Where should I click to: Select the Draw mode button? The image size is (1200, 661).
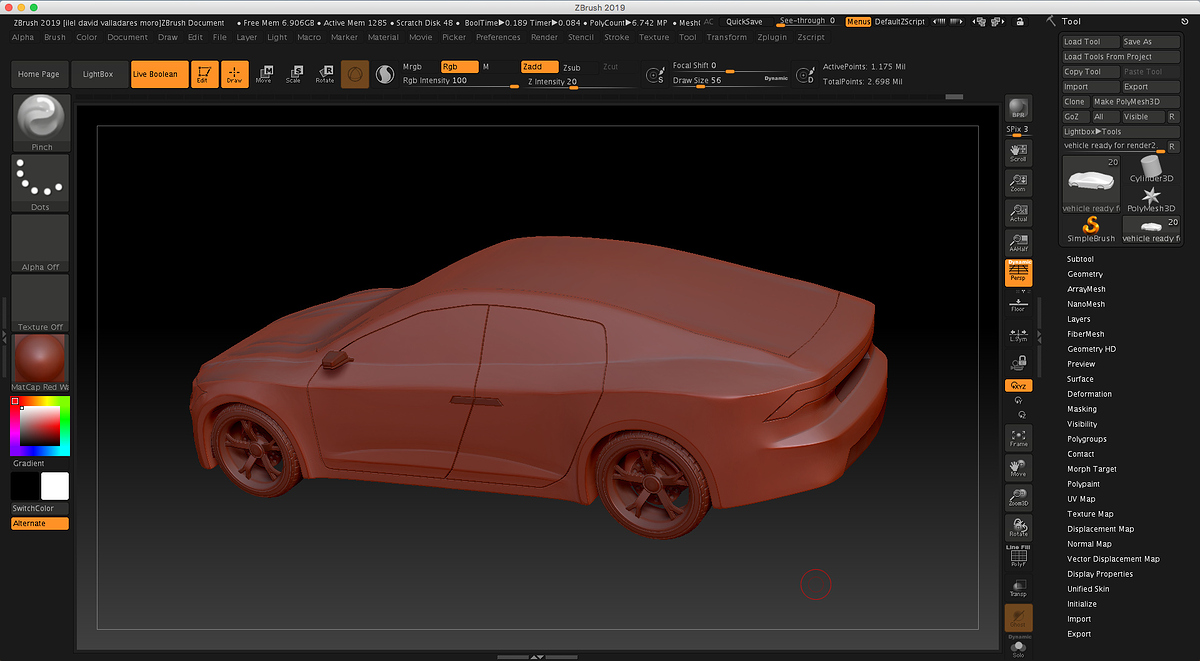(234, 74)
